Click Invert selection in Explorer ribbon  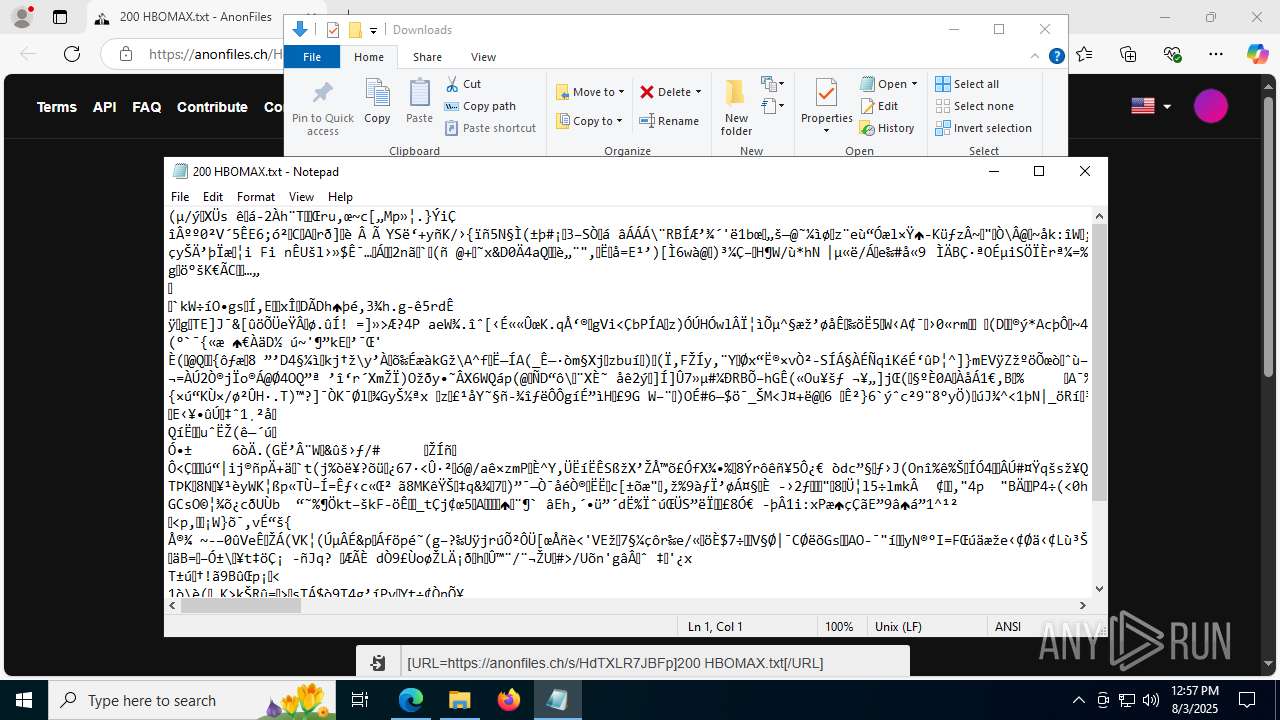(983, 128)
